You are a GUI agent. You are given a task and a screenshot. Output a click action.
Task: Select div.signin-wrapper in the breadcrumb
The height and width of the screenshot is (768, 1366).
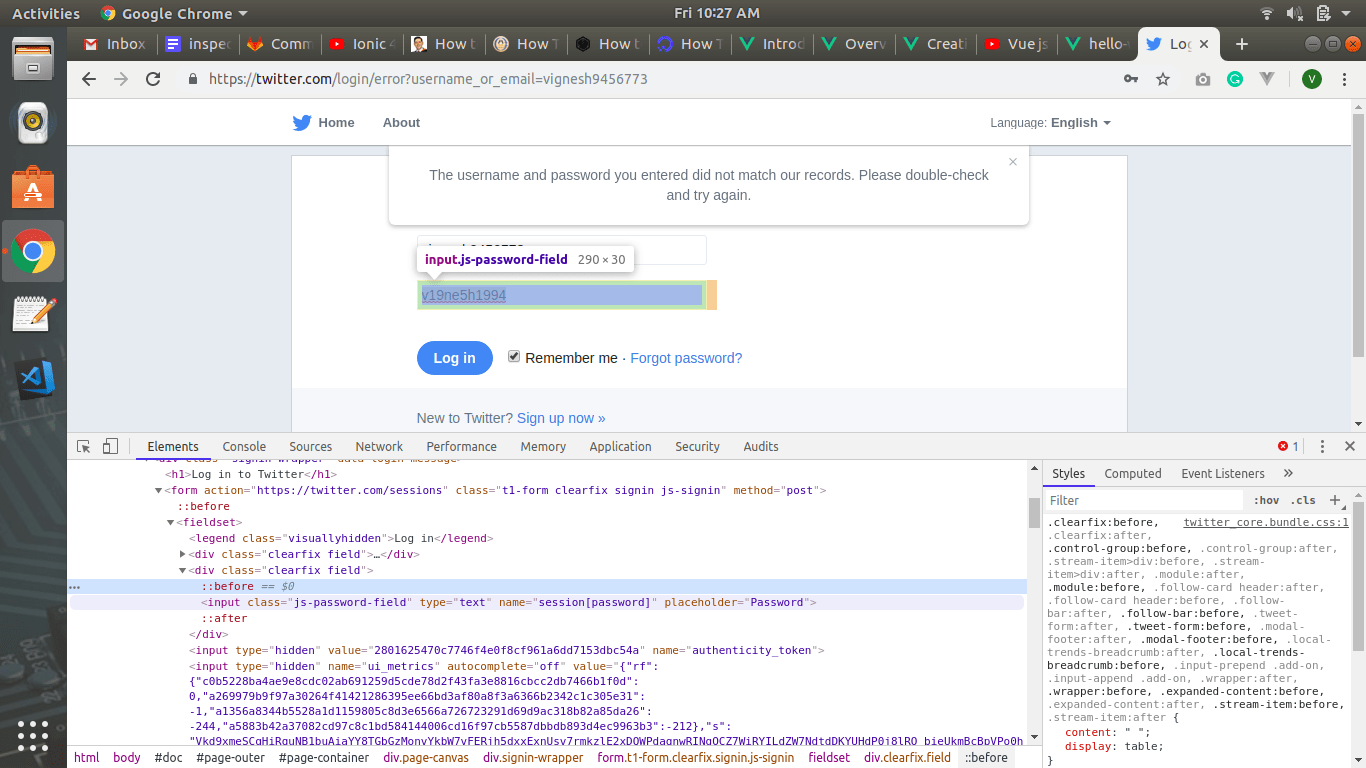pyautogui.click(x=533, y=758)
